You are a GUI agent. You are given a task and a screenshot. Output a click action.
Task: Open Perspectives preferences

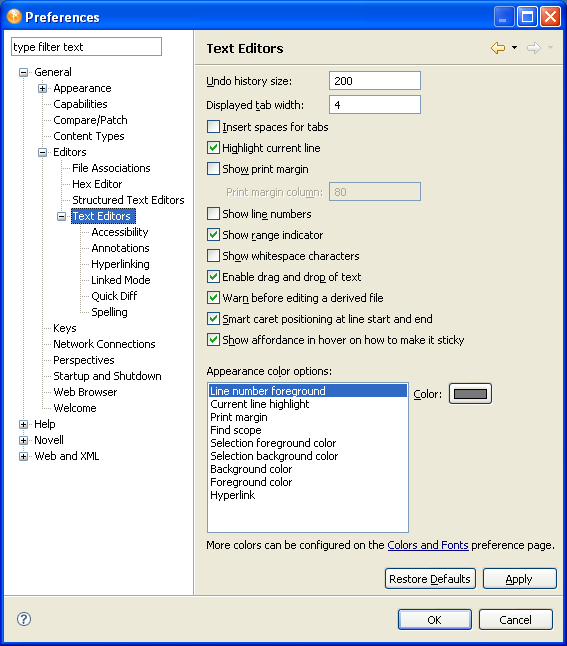click(x=84, y=360)
